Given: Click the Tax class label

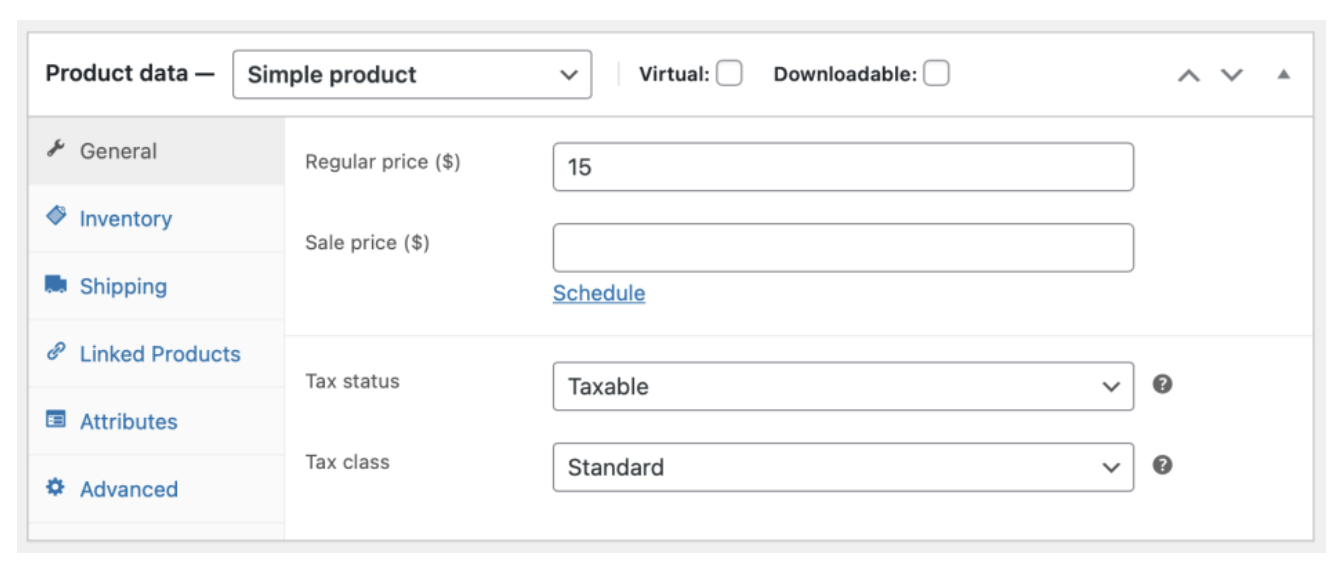Looking at the screenshot, I should click(347, 462).
